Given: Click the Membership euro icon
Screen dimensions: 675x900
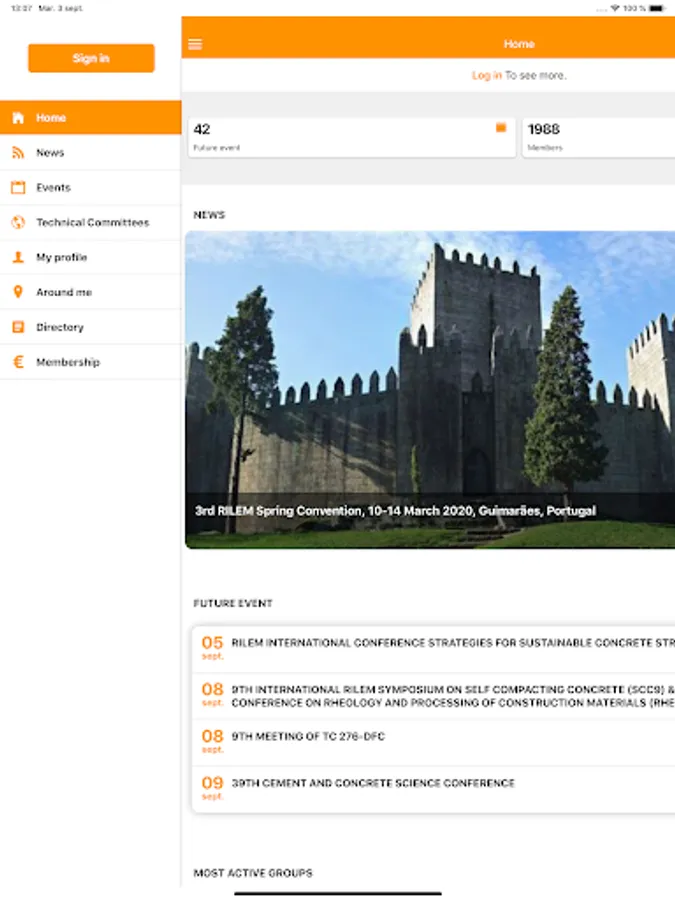Looking at the screenshot, I should point(18,362).
